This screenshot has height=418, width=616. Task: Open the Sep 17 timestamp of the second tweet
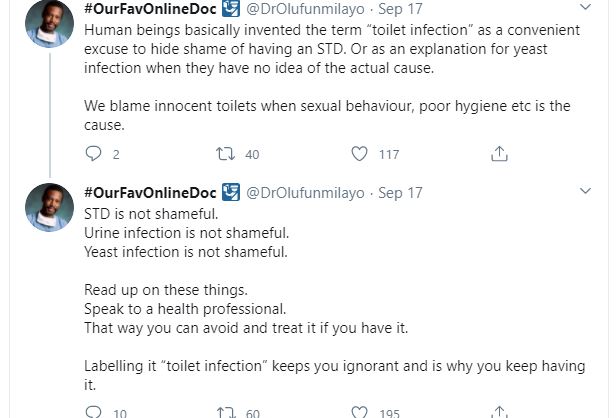pos(400,191)
